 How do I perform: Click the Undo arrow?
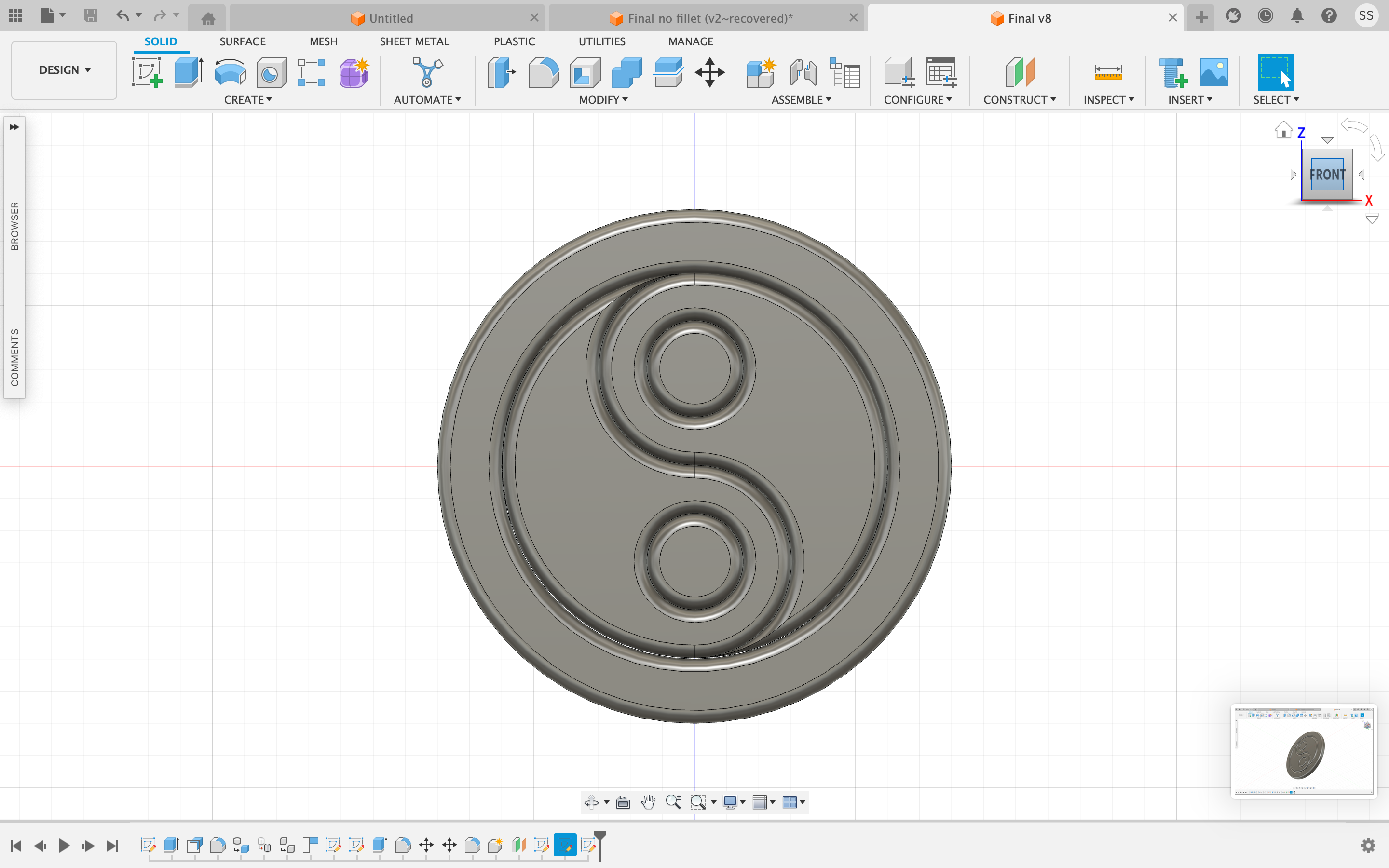point(122,15)
